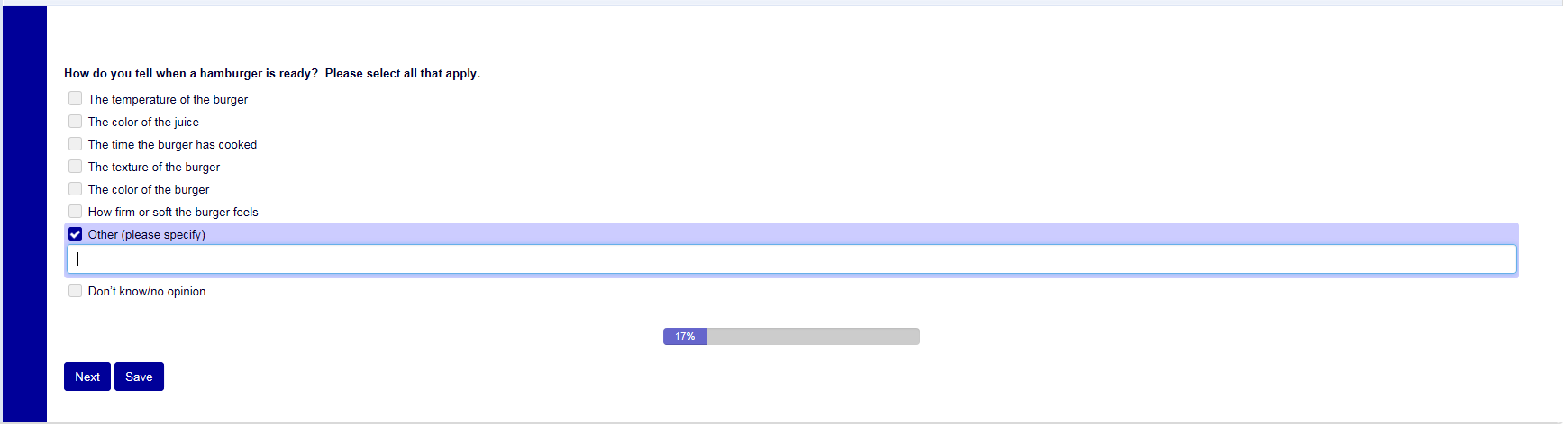Click the Save button
This screenshot has height=427, width=1568.
139,377
